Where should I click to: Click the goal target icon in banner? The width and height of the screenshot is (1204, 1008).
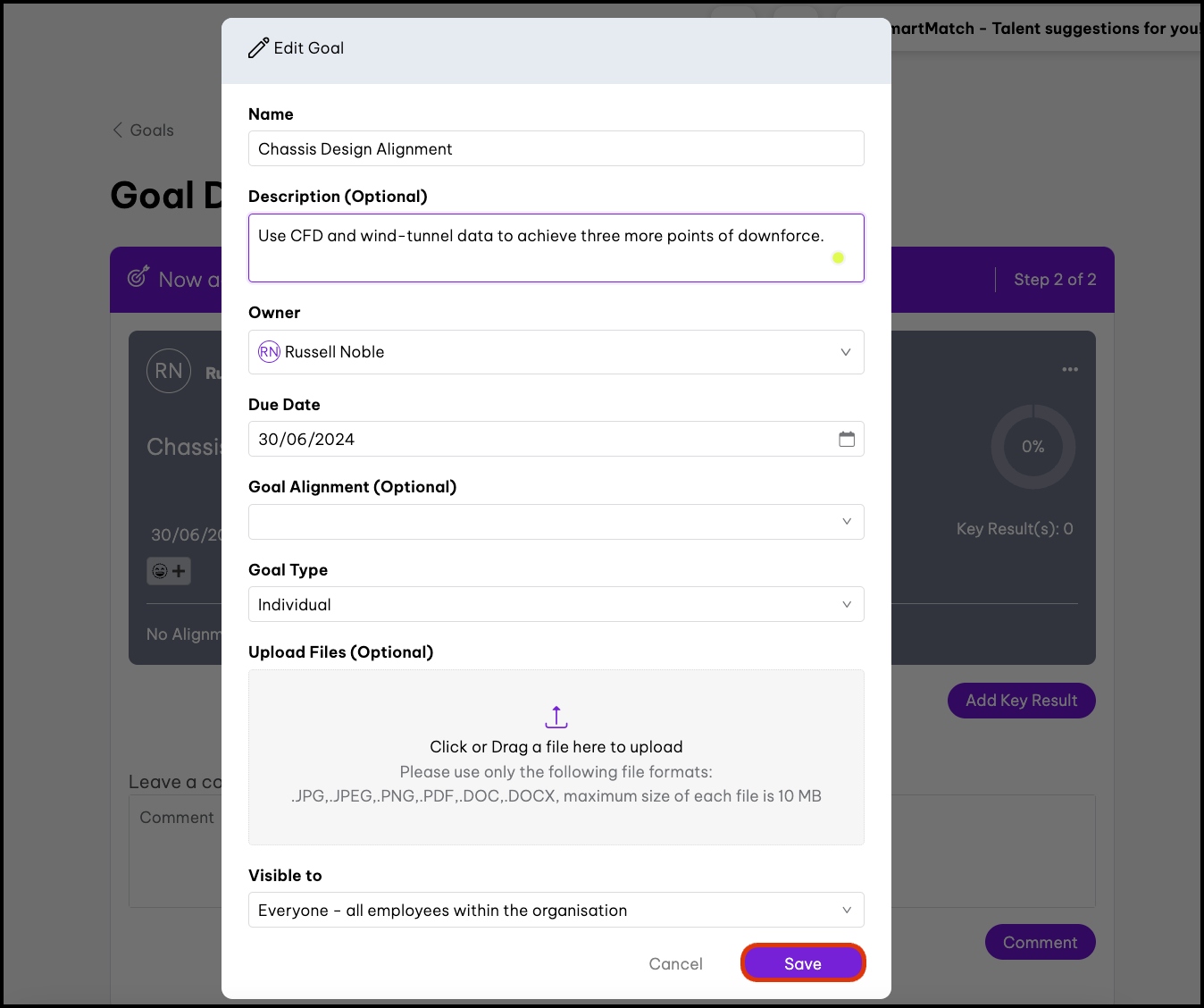138,278
